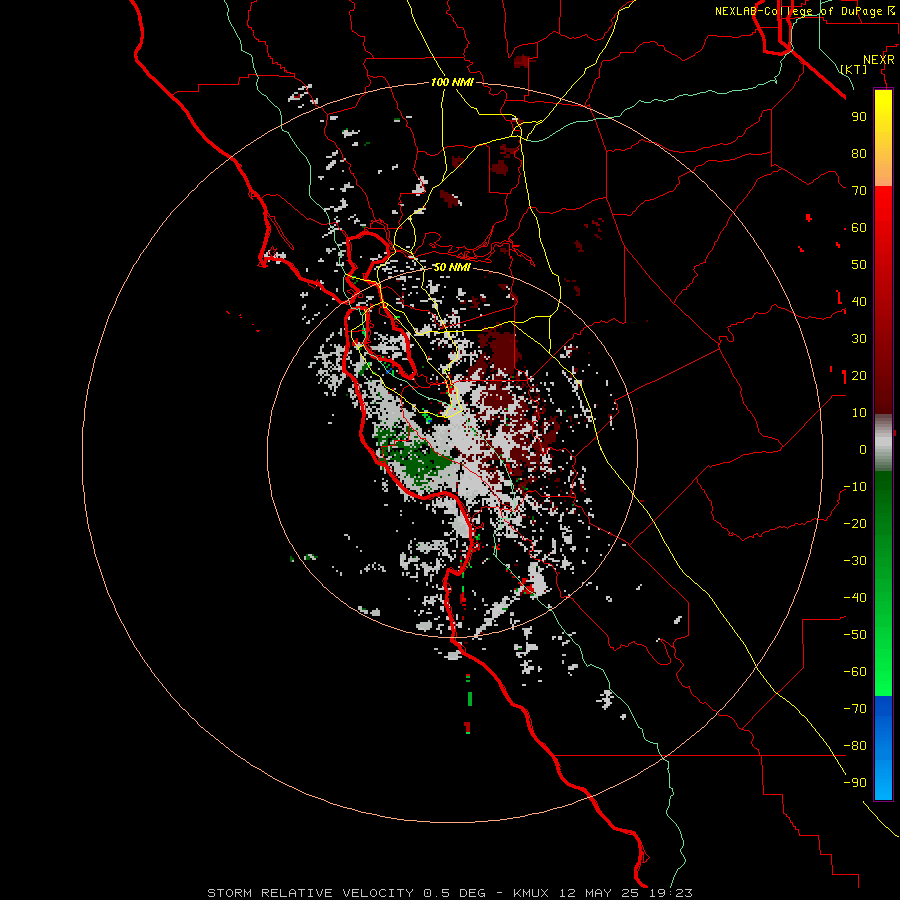Click the blue segment of the color bar
This screenshot has width=900, height=900.
883,747
